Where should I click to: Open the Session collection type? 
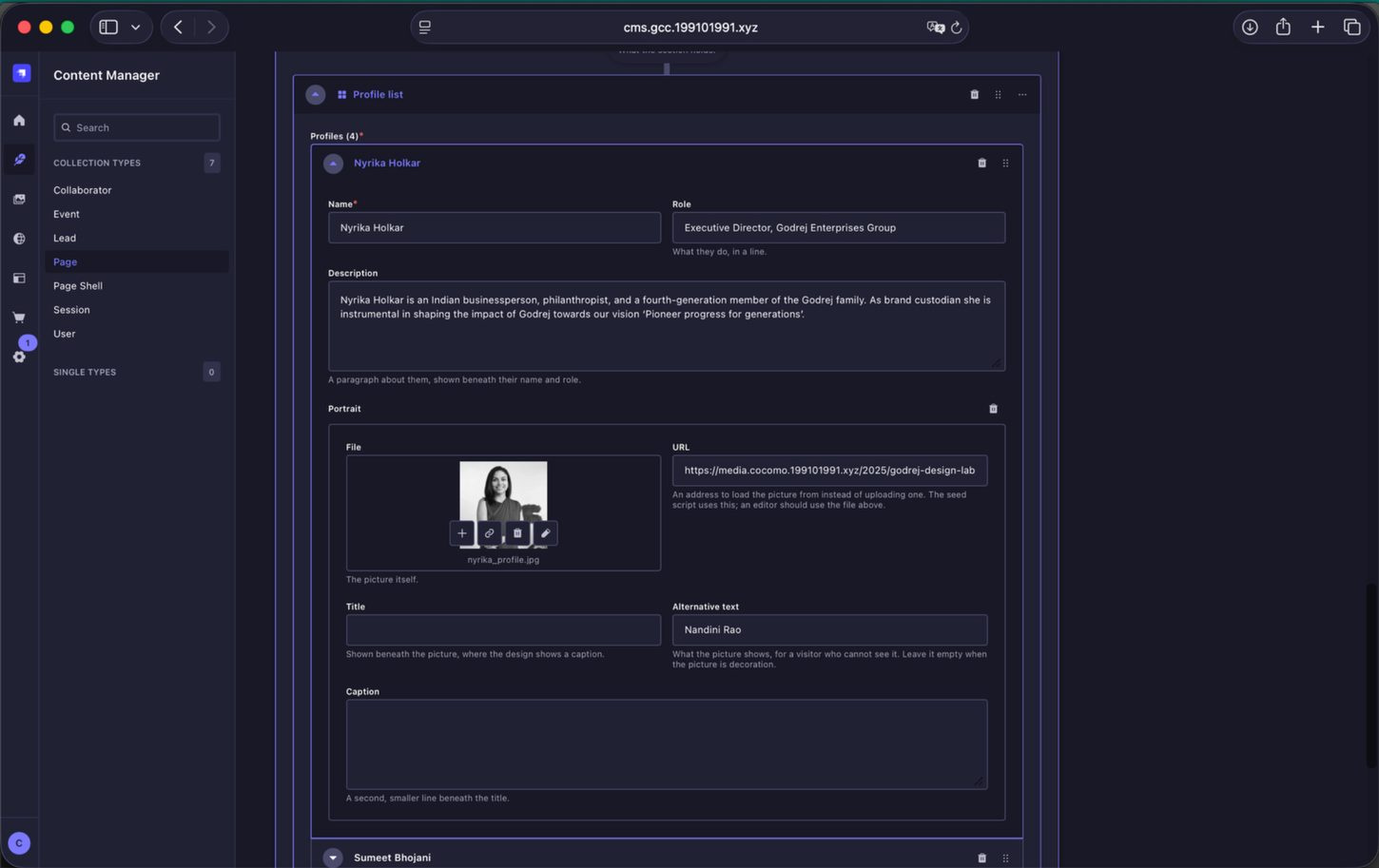(71, 310)
